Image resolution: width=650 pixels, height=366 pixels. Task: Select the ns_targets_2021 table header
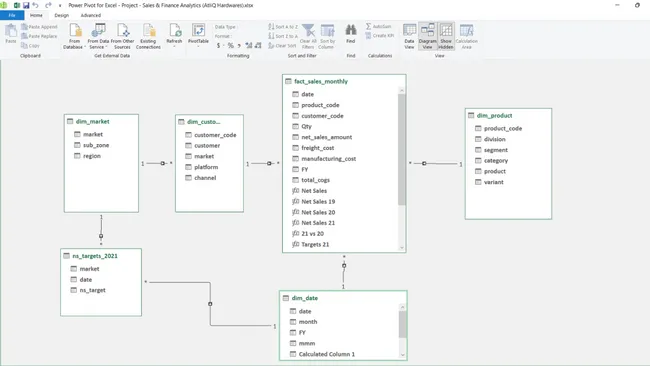point(101,256)
